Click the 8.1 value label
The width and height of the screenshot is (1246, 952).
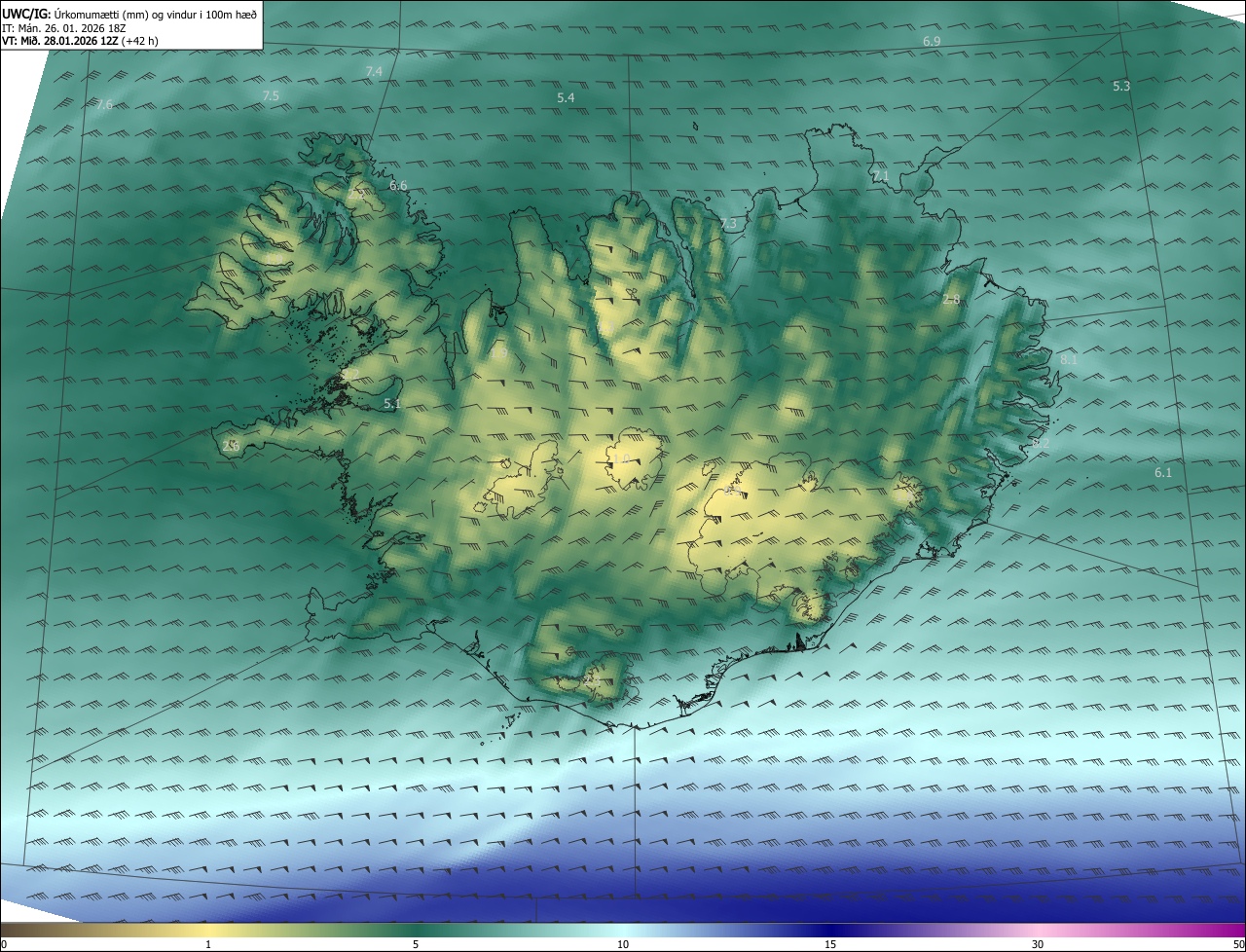click(x=1069, y=360)
